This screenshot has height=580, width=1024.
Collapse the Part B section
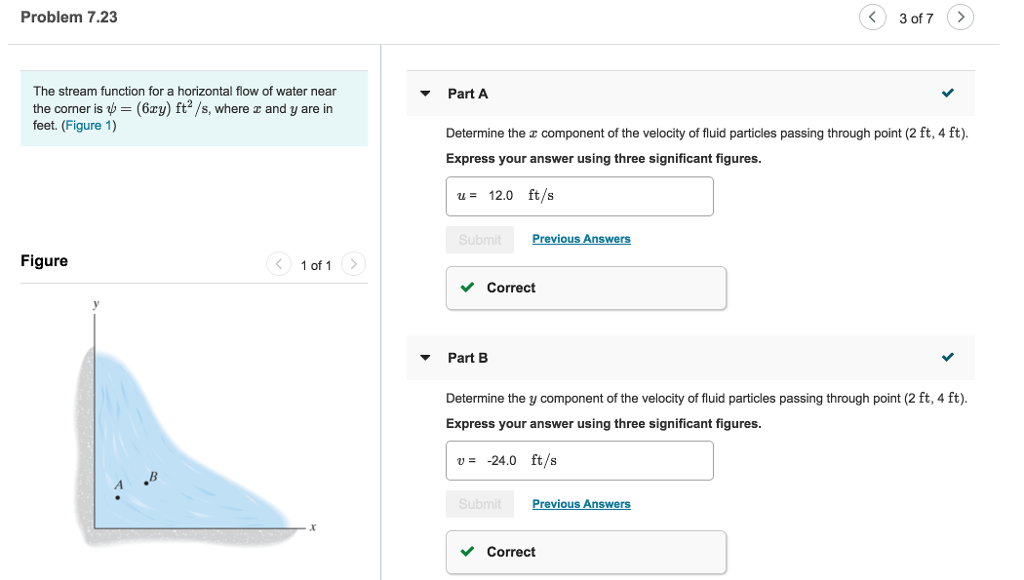pos(425,358)
